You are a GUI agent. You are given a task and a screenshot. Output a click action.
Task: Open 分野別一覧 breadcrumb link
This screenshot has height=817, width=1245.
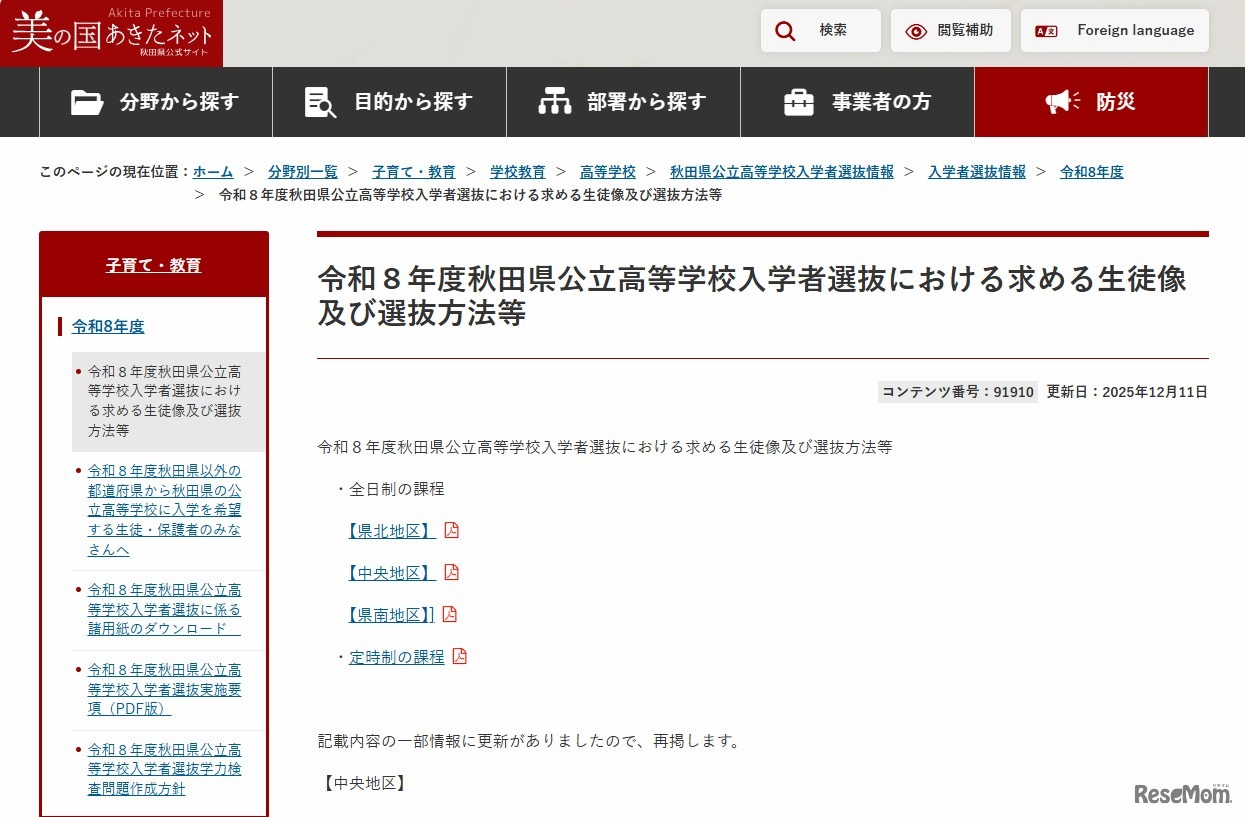pos(303,172)
